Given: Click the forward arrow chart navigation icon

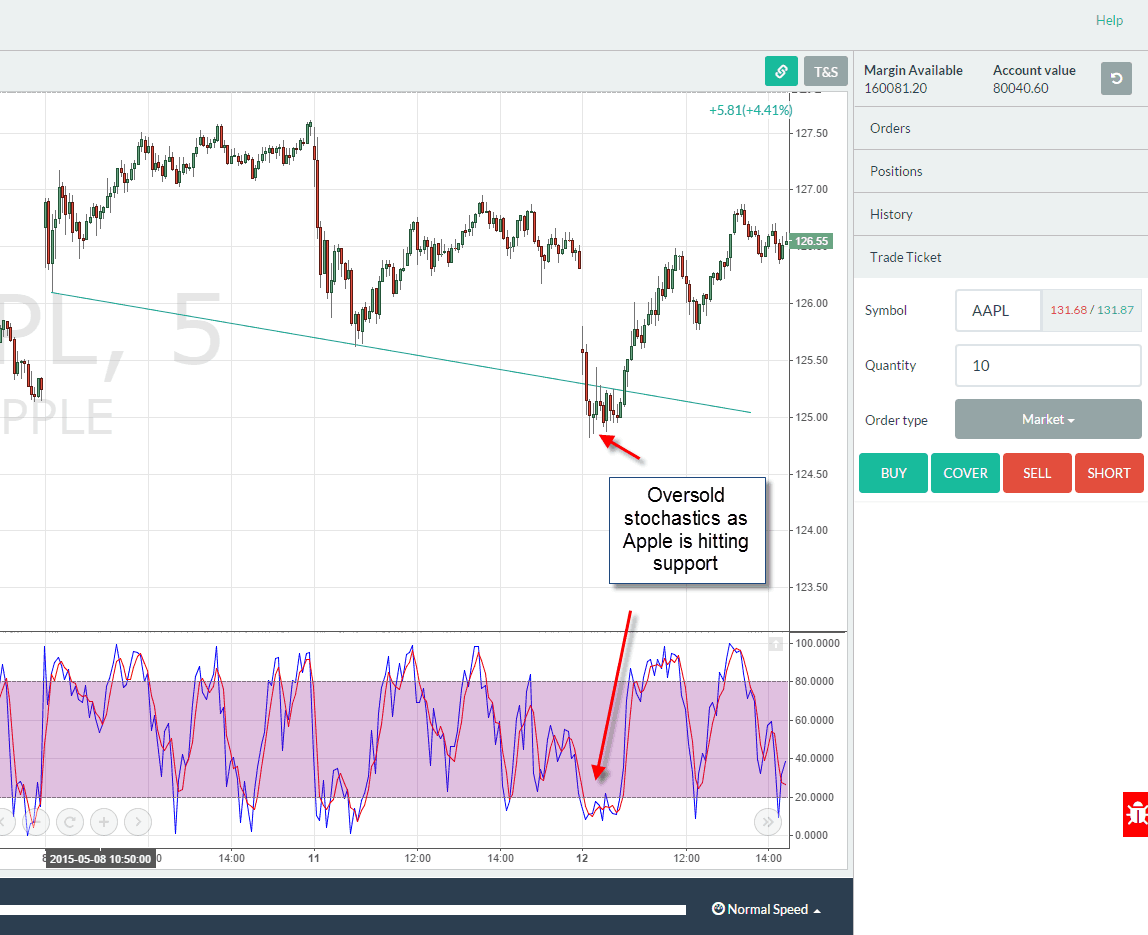Looking at the screenshot, I should [x=138, y=822].
